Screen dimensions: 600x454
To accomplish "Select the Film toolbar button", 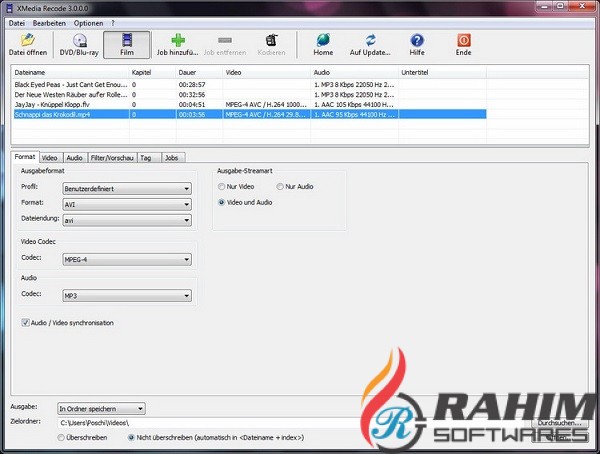I will click(x=127, y=45).
